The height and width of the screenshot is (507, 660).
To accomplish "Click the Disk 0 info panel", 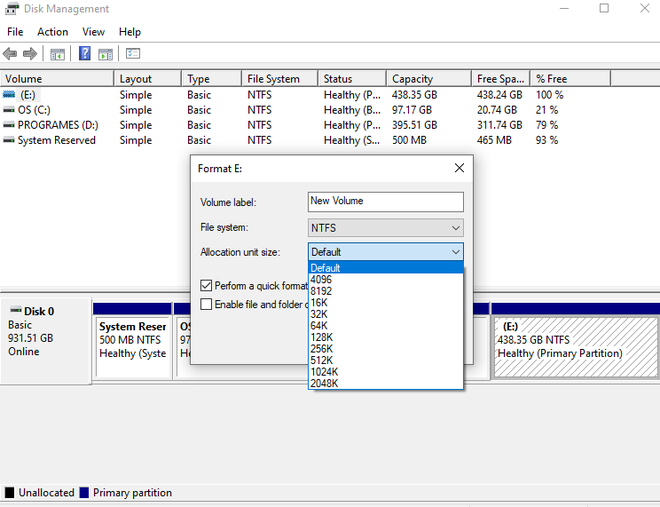I will tap(45, 340).
